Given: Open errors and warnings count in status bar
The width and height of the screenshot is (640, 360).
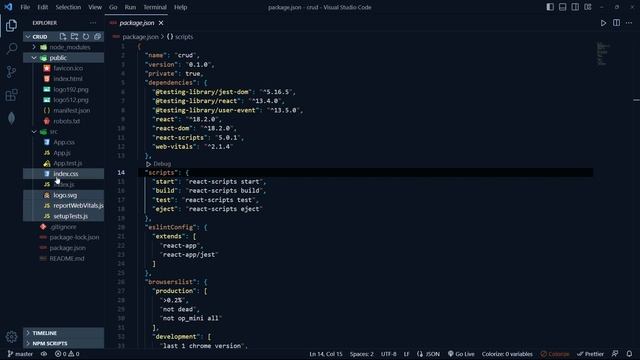Looking at the screenshot, I should [67, 354].
